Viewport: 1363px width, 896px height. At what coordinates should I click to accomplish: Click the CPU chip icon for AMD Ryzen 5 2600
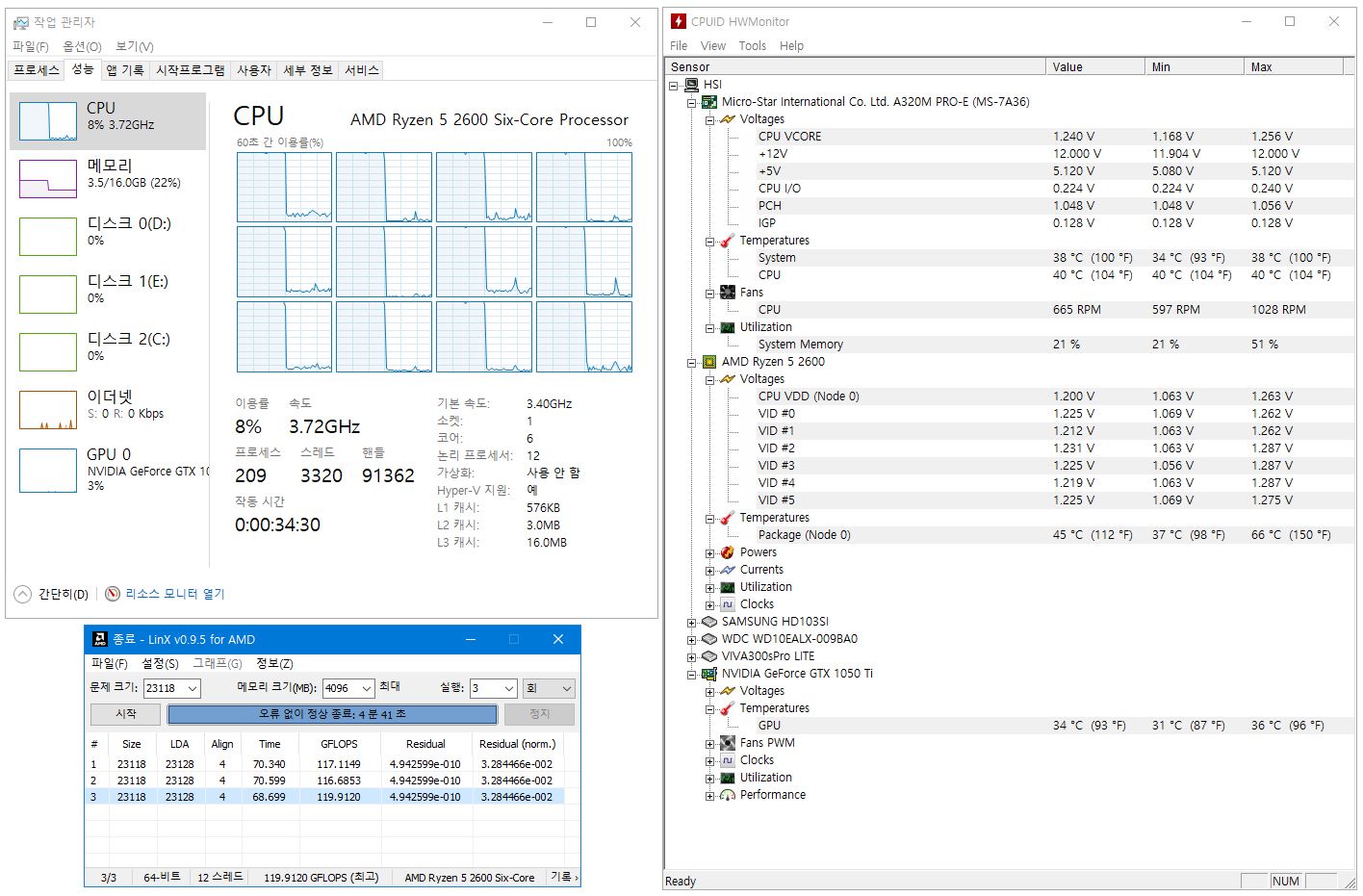point(709,362)
